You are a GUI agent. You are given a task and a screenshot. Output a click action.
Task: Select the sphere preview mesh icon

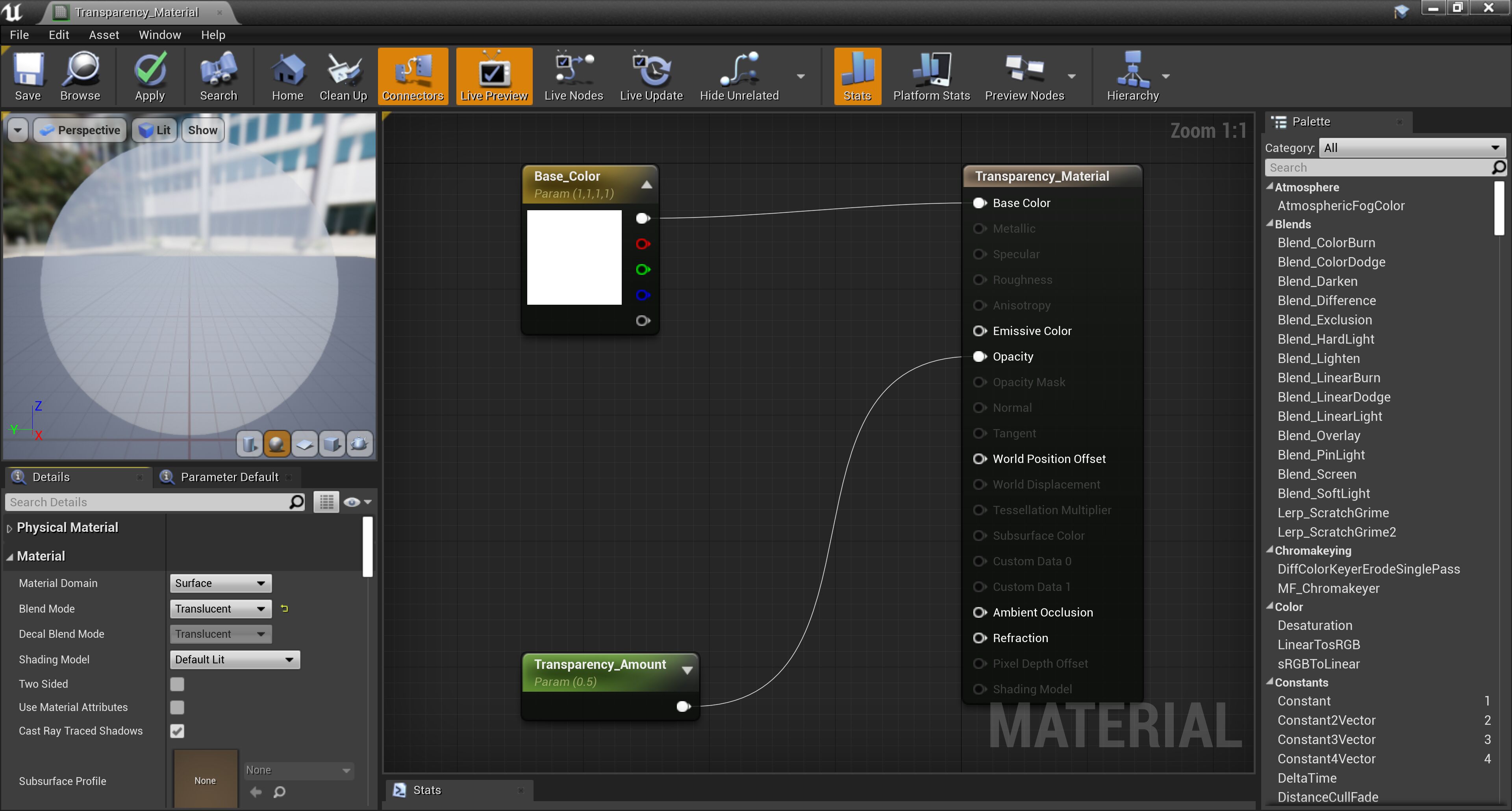pos(276,444)
